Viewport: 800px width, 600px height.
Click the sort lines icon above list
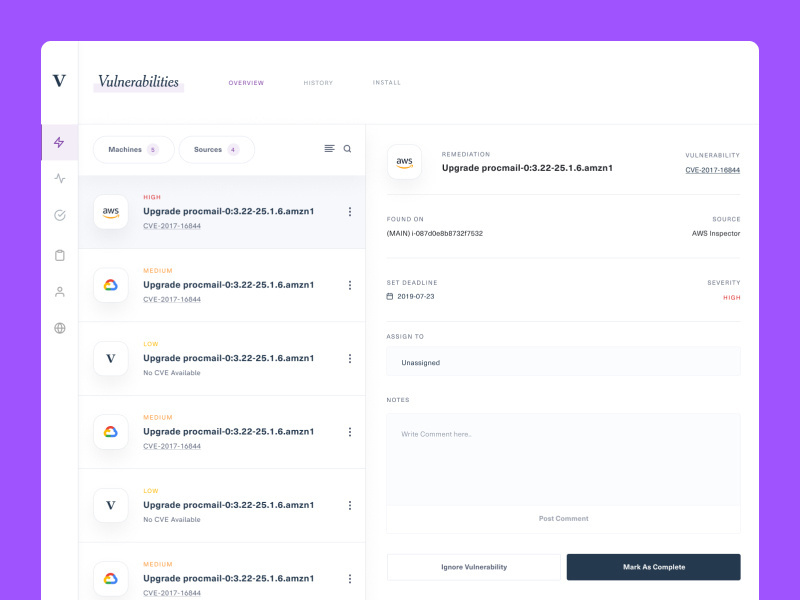[x=330, y=148]
